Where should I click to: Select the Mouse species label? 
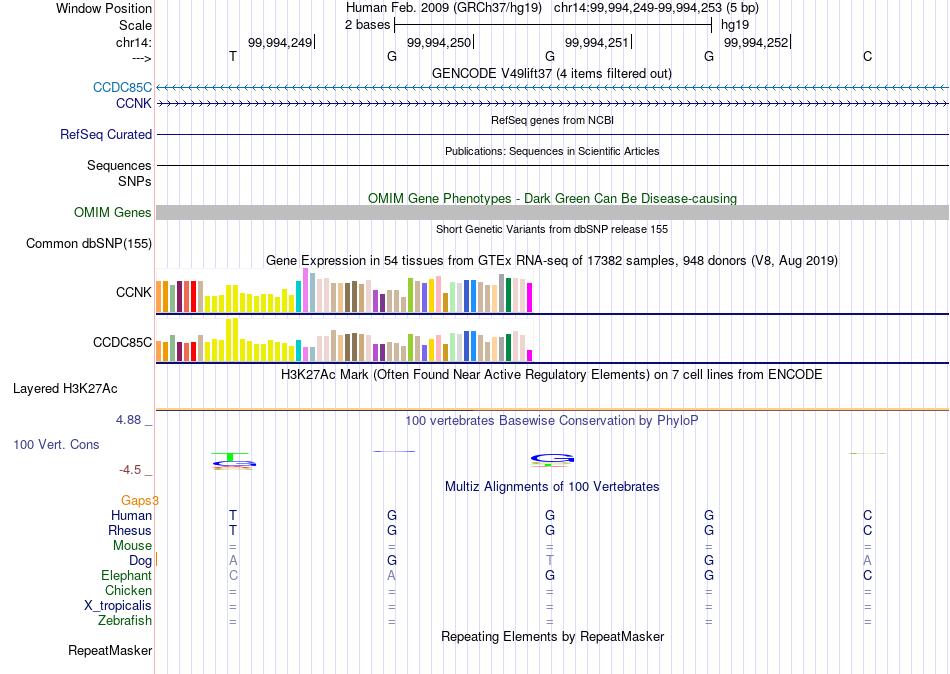(133, 546)
